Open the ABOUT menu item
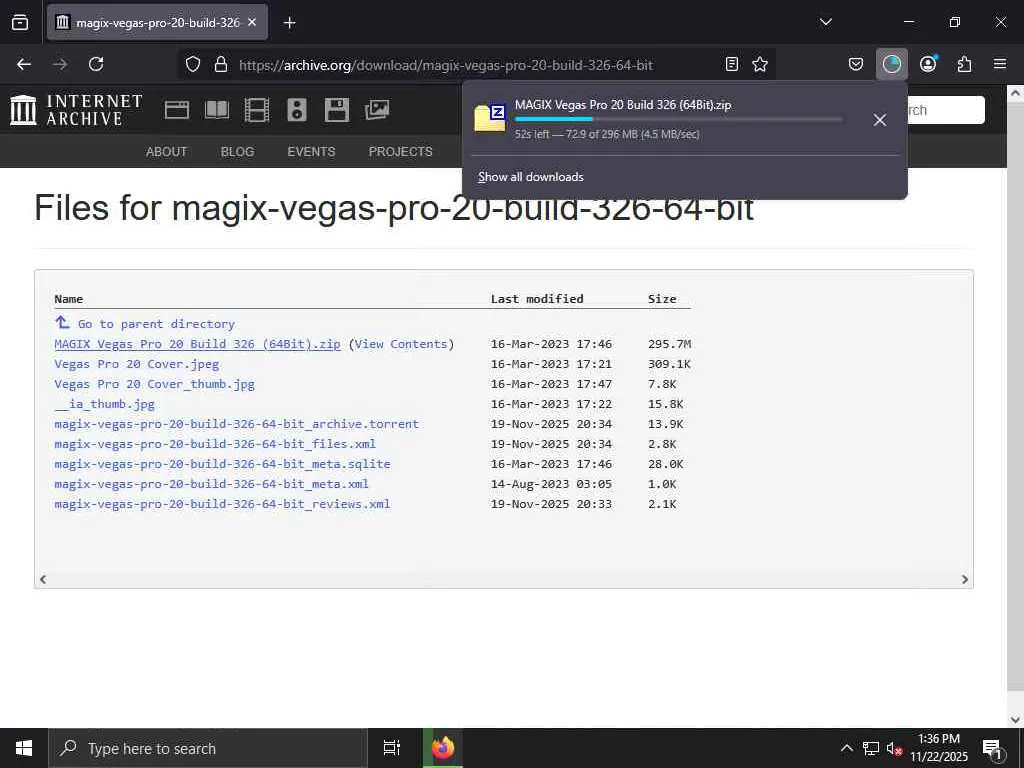 (167, 152)
